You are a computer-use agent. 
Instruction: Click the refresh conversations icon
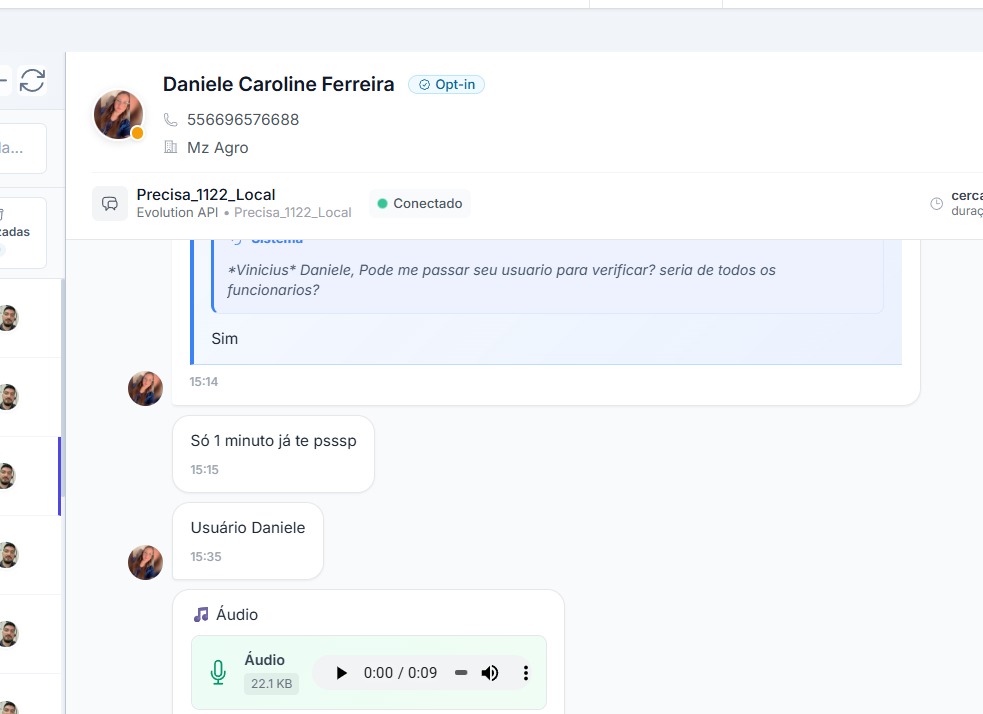tap(33, 81)
